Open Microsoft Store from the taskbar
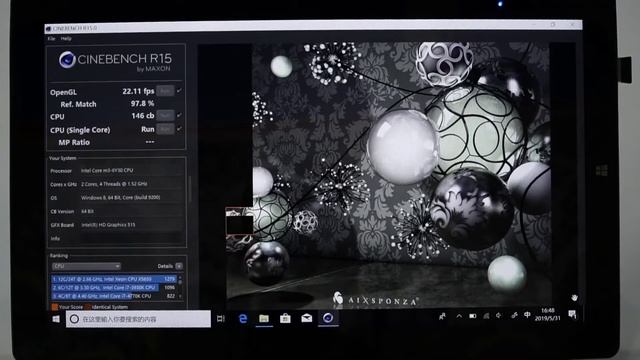Viewport: 640px width, 360px height. (285, 318)
